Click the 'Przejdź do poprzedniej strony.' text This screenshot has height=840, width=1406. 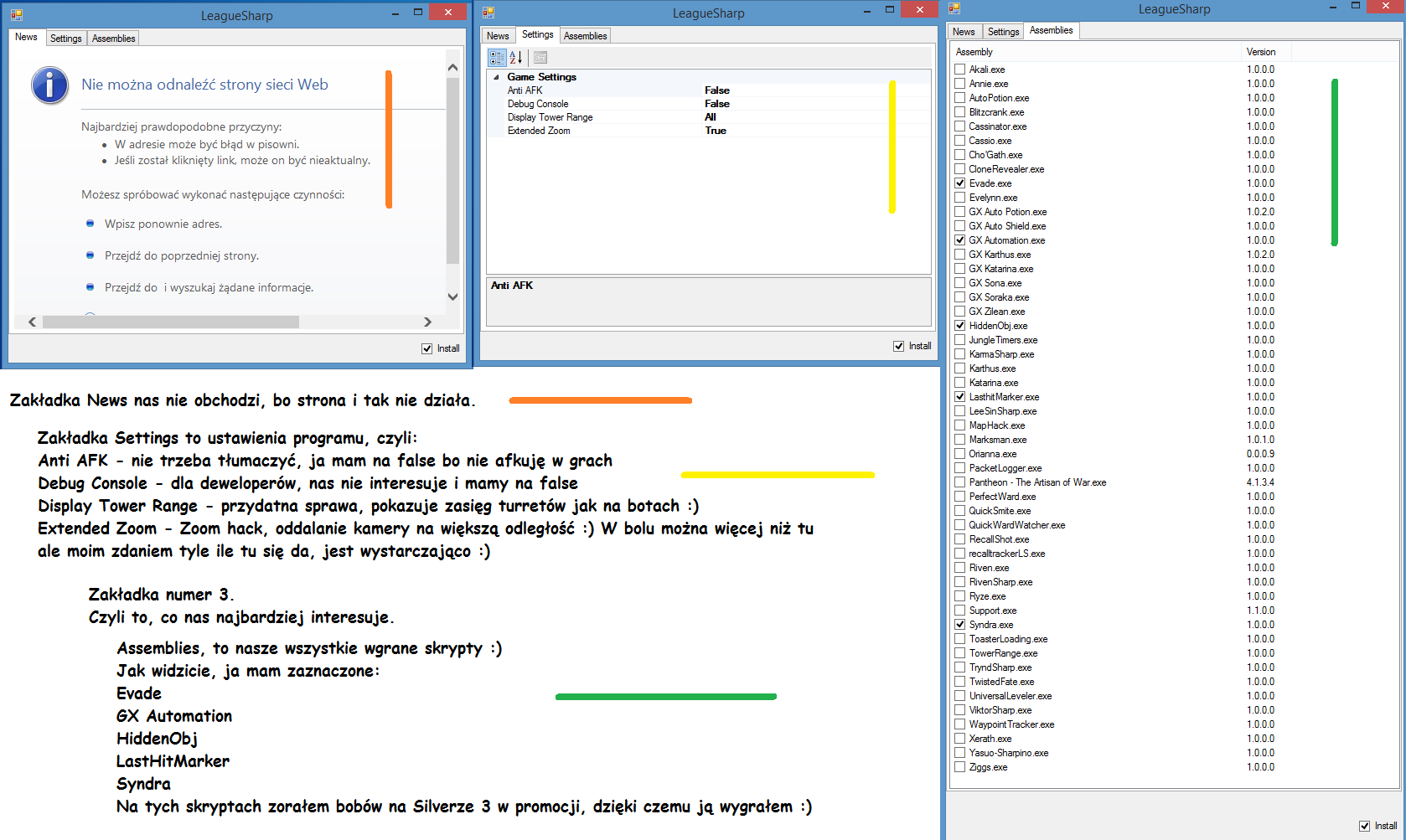tap(182, 256)
